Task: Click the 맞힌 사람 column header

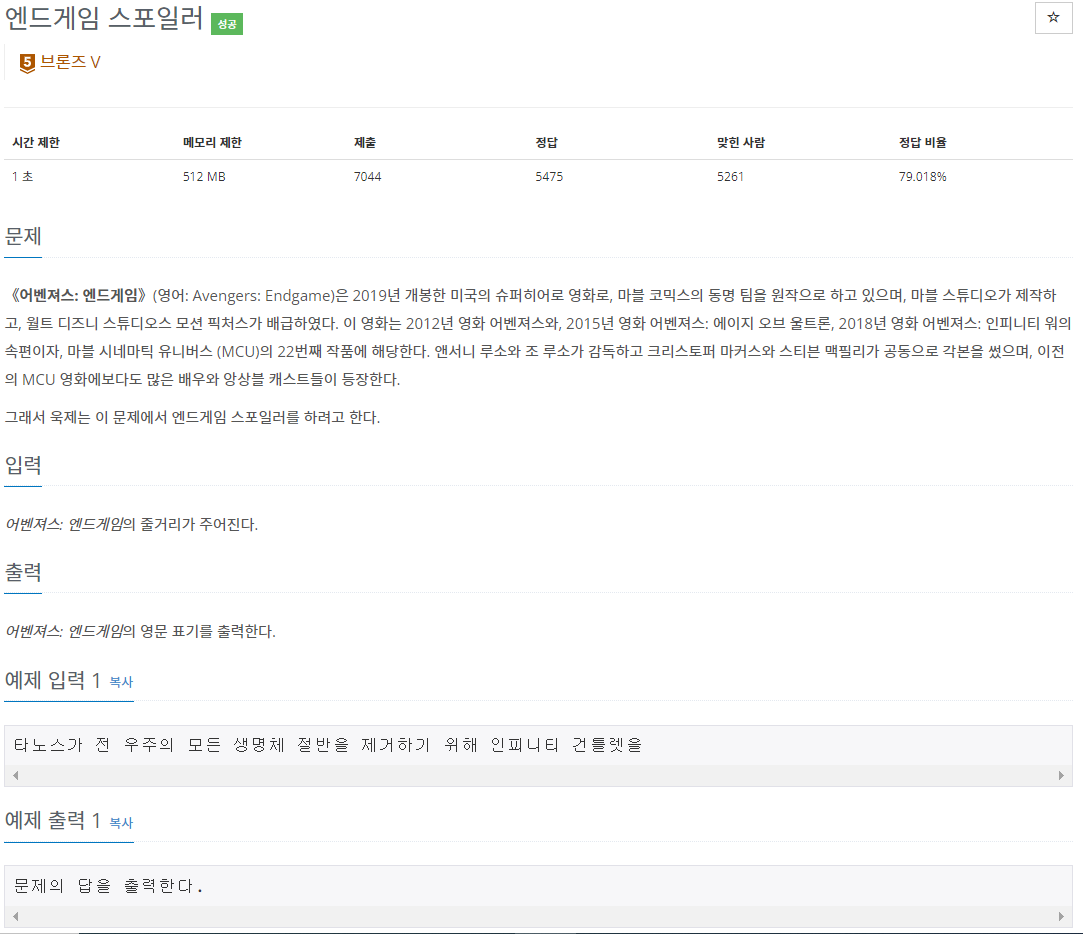Action: coord(740,142)
